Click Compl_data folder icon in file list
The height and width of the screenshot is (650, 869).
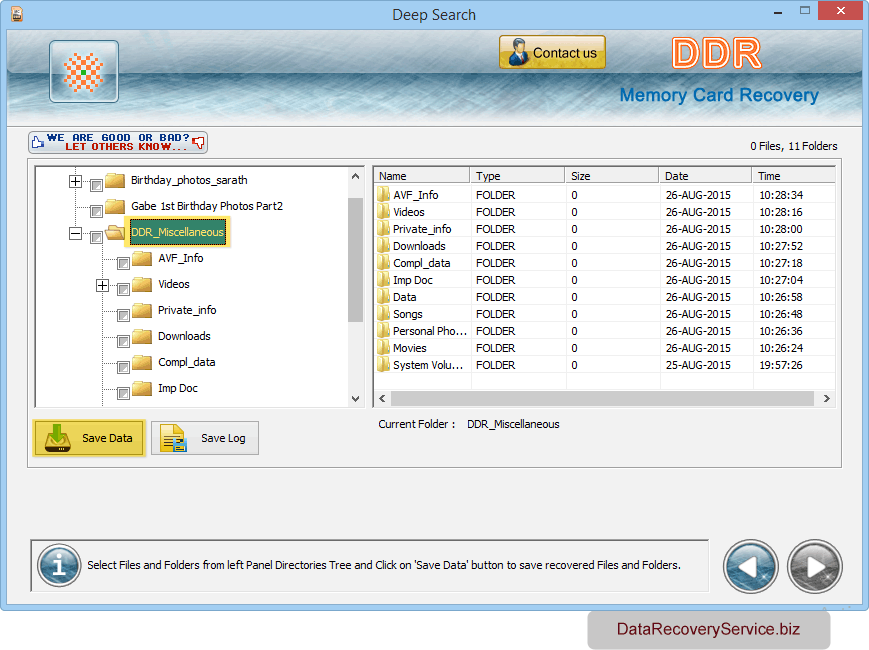pos(383,263)
